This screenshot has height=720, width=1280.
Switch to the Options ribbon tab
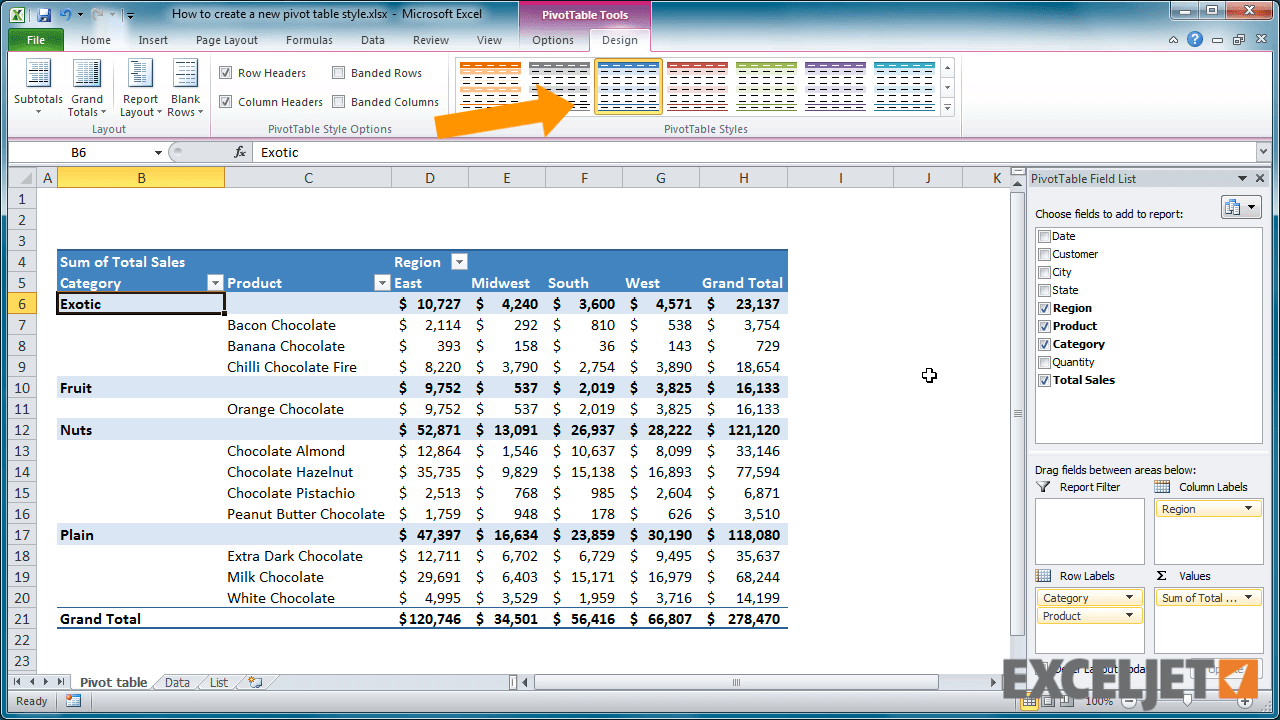[553, 41]
